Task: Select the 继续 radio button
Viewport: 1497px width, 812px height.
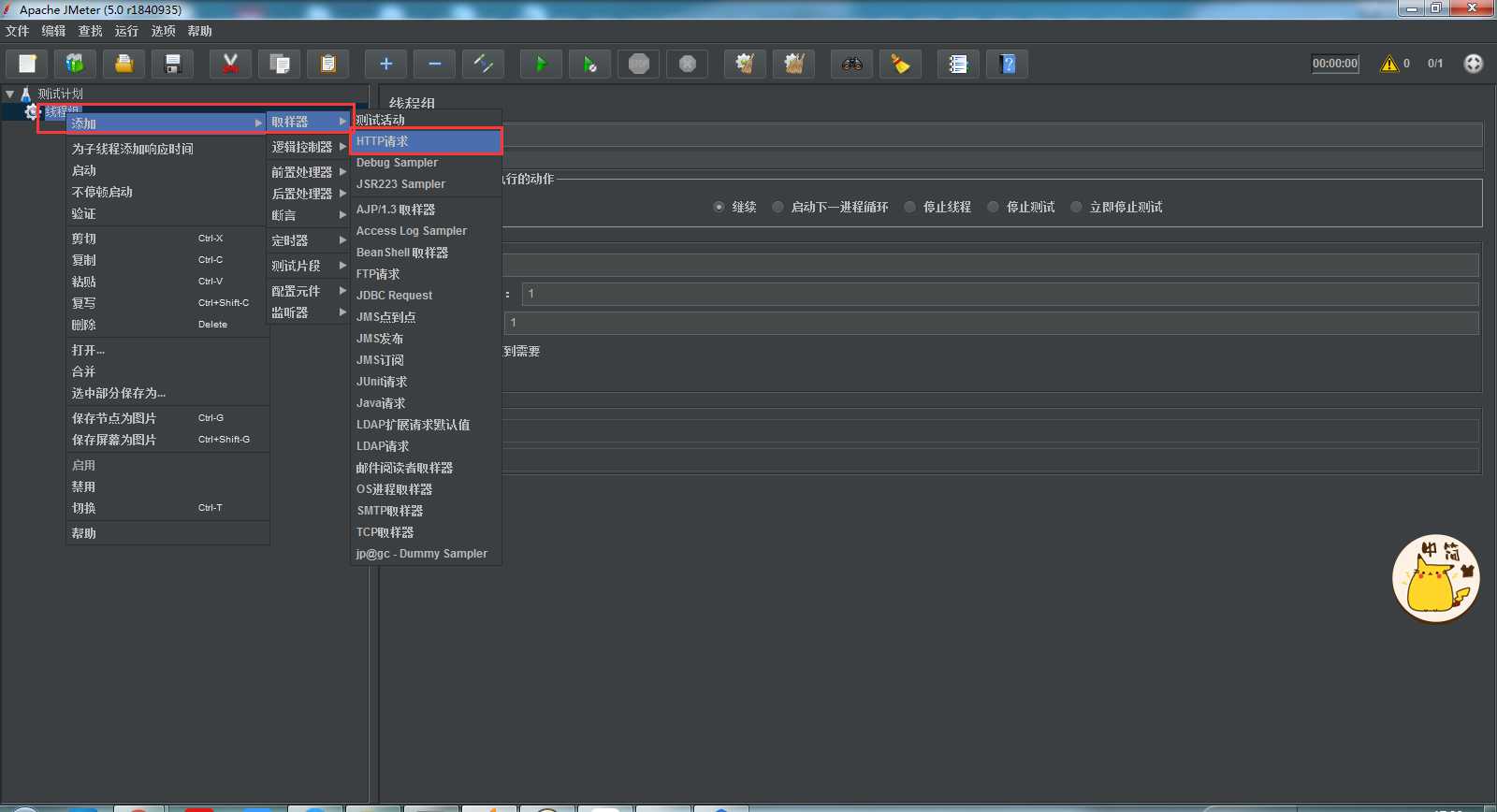Action: [719, 207]
